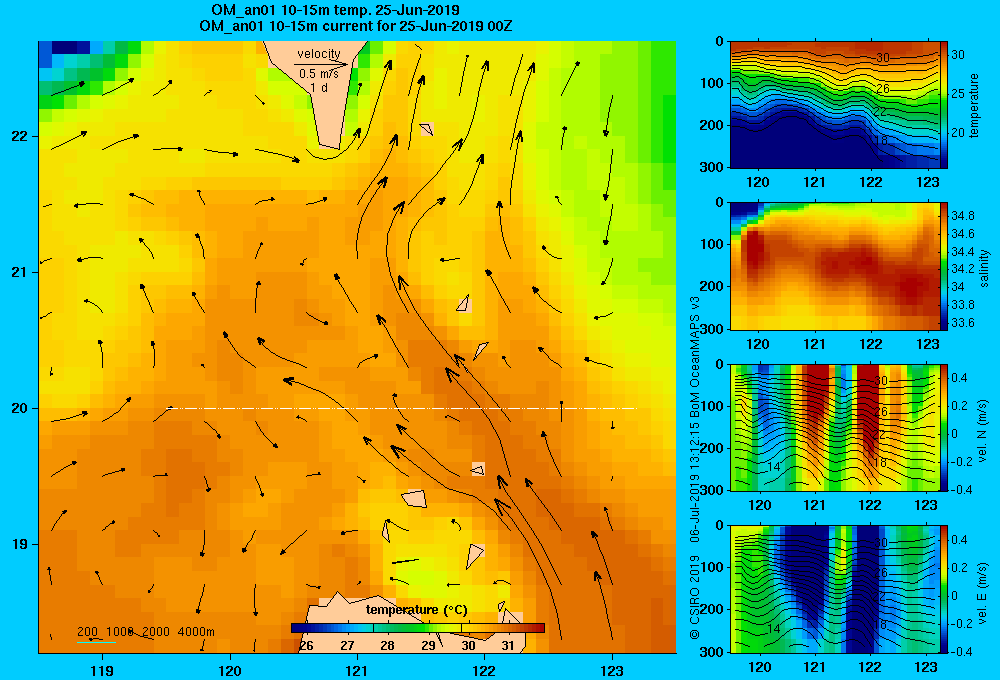Open the vel. E depth section panel
Image resolution: width=1000 pixels, height=680 pixels.
(834, 589)
